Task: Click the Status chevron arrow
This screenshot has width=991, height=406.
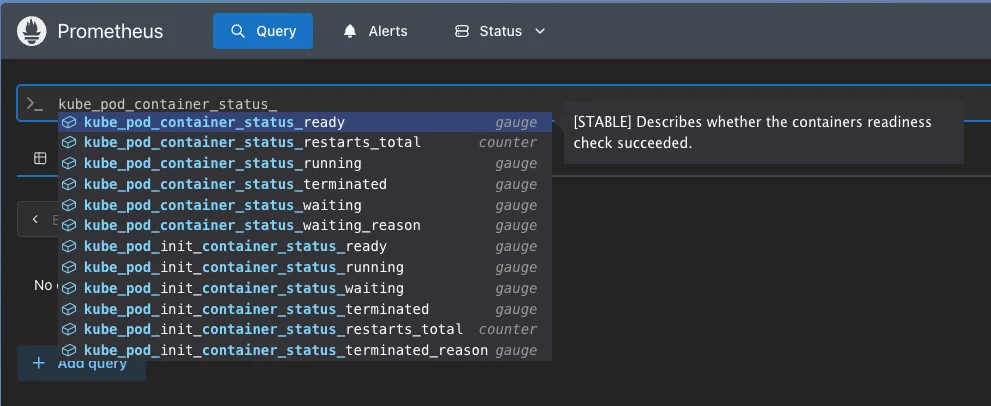Action: [x=540, y=31]
